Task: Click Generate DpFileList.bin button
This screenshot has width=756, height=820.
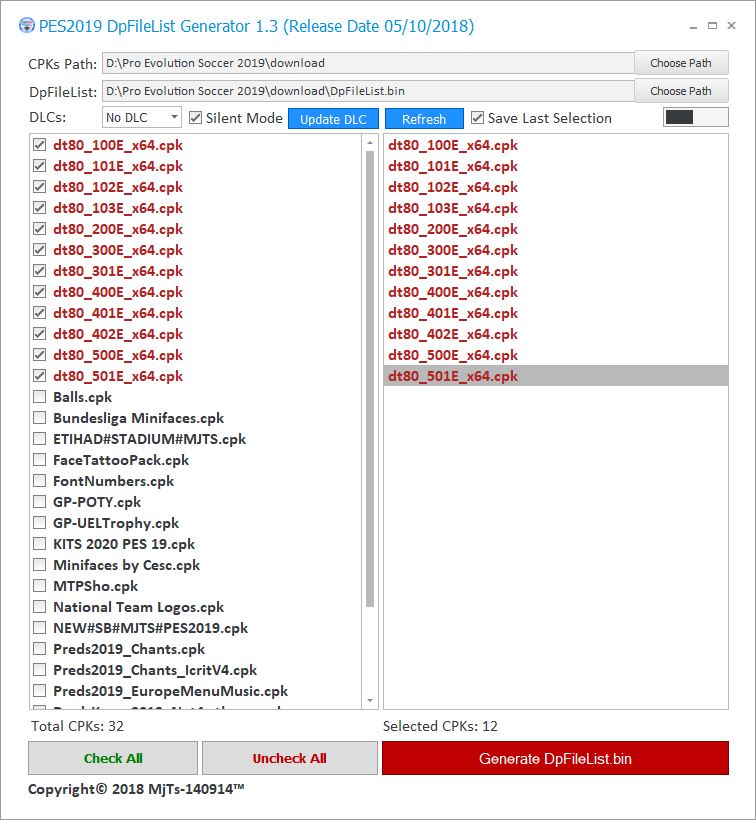Action: coord(555,758)
